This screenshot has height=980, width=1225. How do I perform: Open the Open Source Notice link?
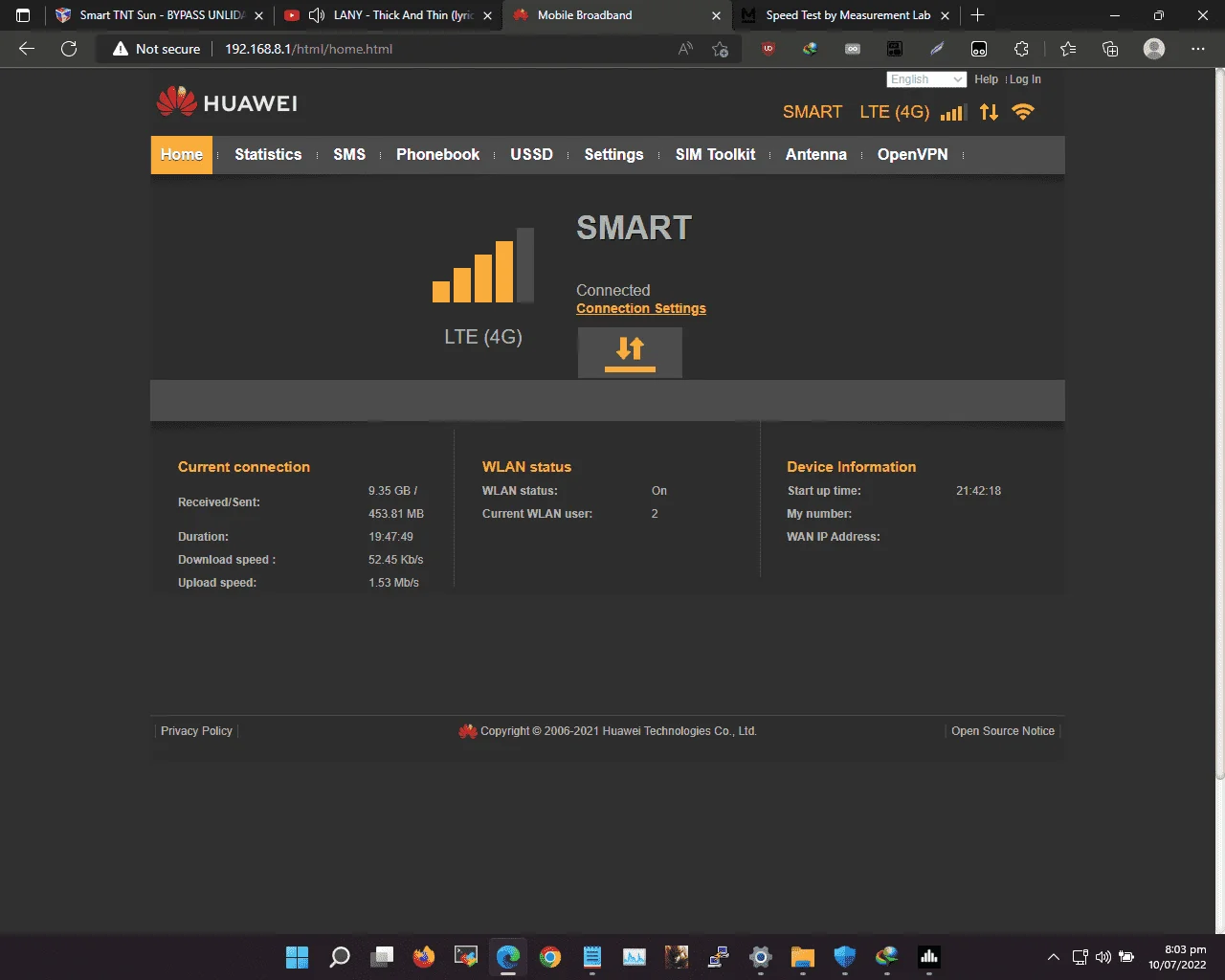(1003, 731)
